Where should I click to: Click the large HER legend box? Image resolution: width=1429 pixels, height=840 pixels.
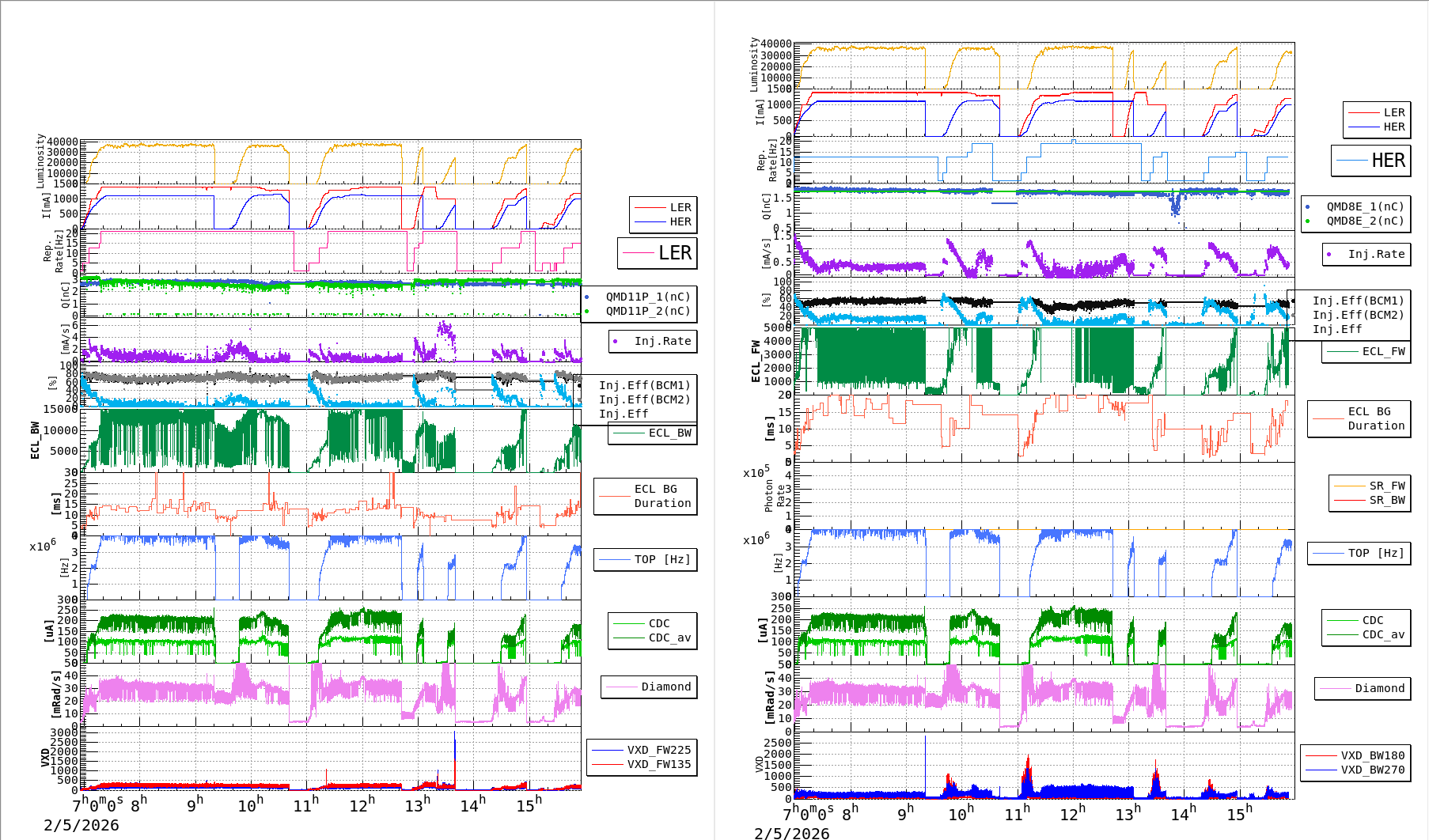pos(1371,161)
